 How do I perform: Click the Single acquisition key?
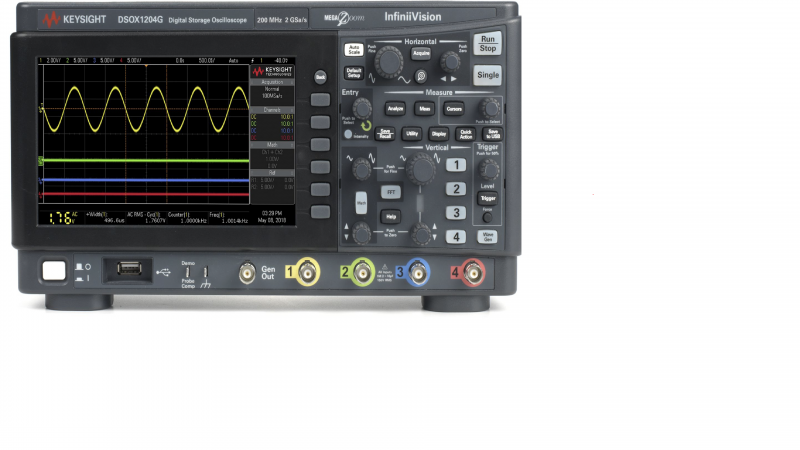coord(487,75)
